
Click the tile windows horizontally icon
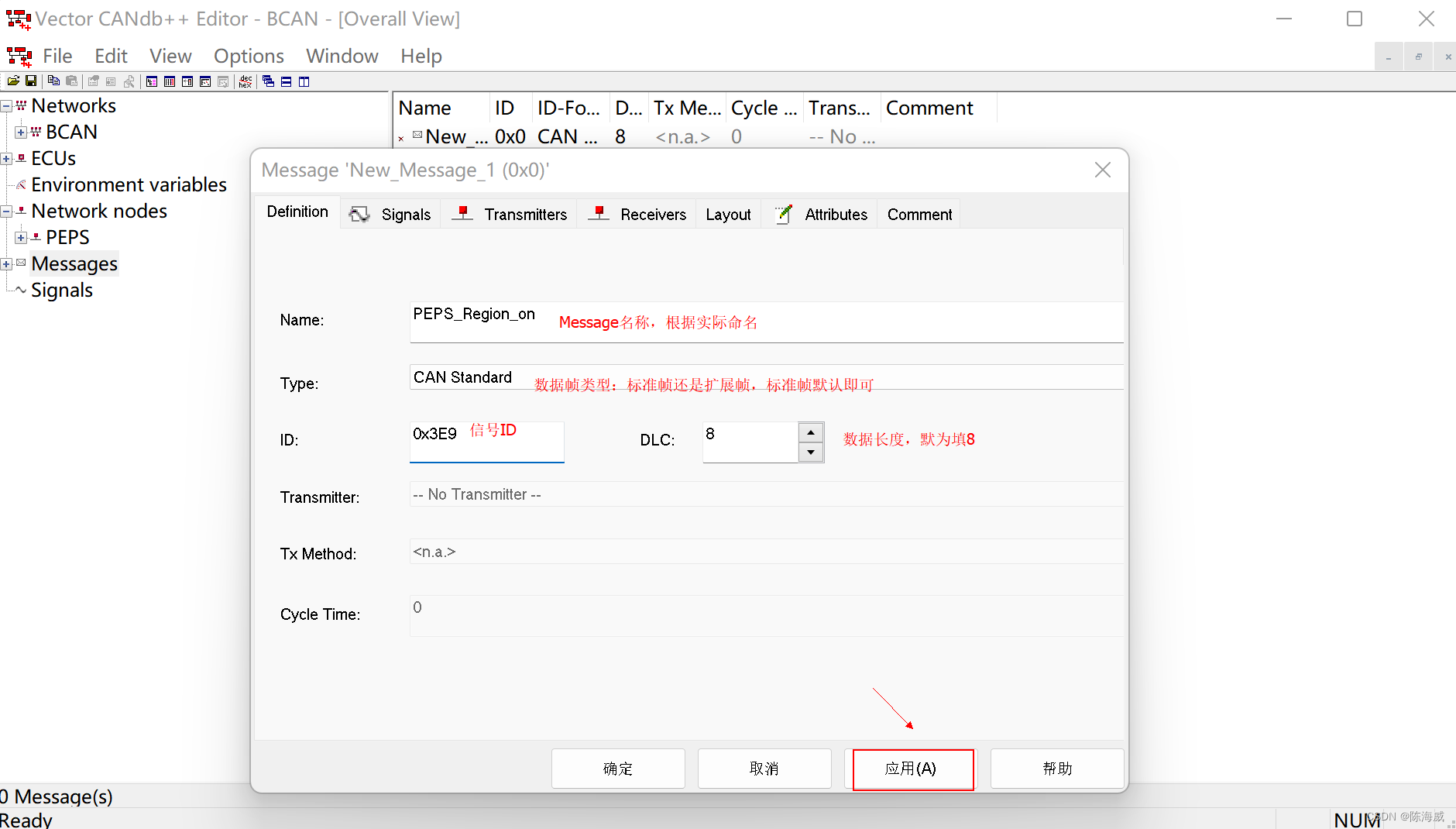tap(286, 81)
